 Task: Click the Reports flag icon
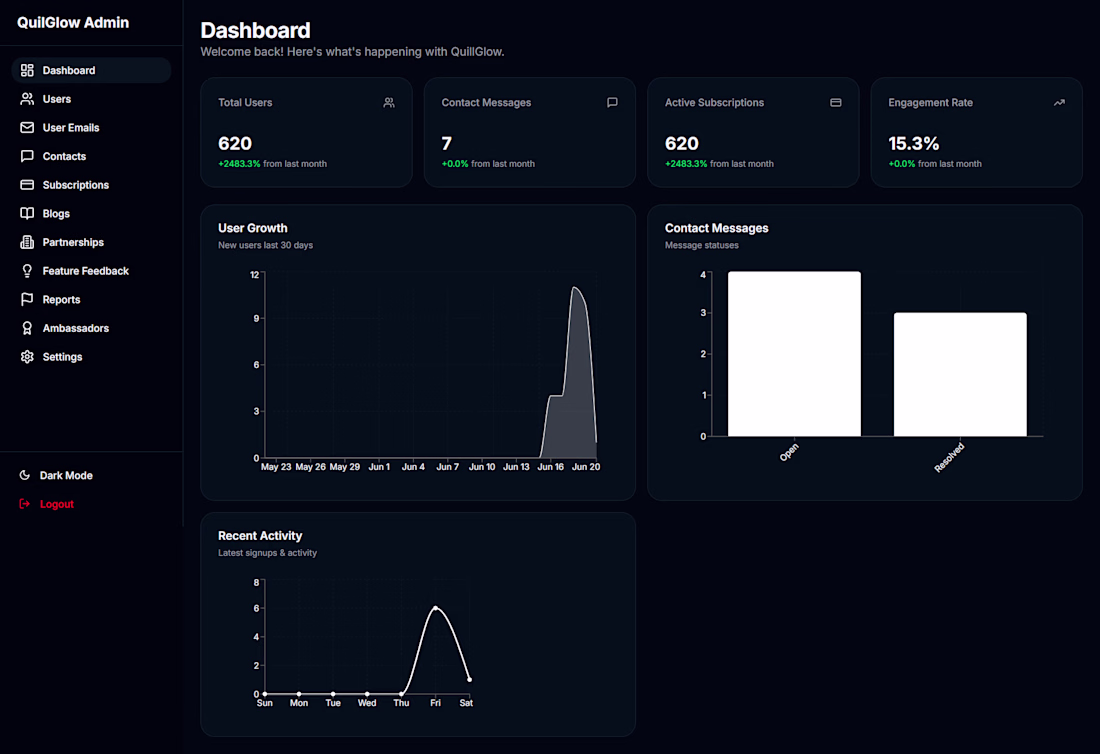[27, 299]
